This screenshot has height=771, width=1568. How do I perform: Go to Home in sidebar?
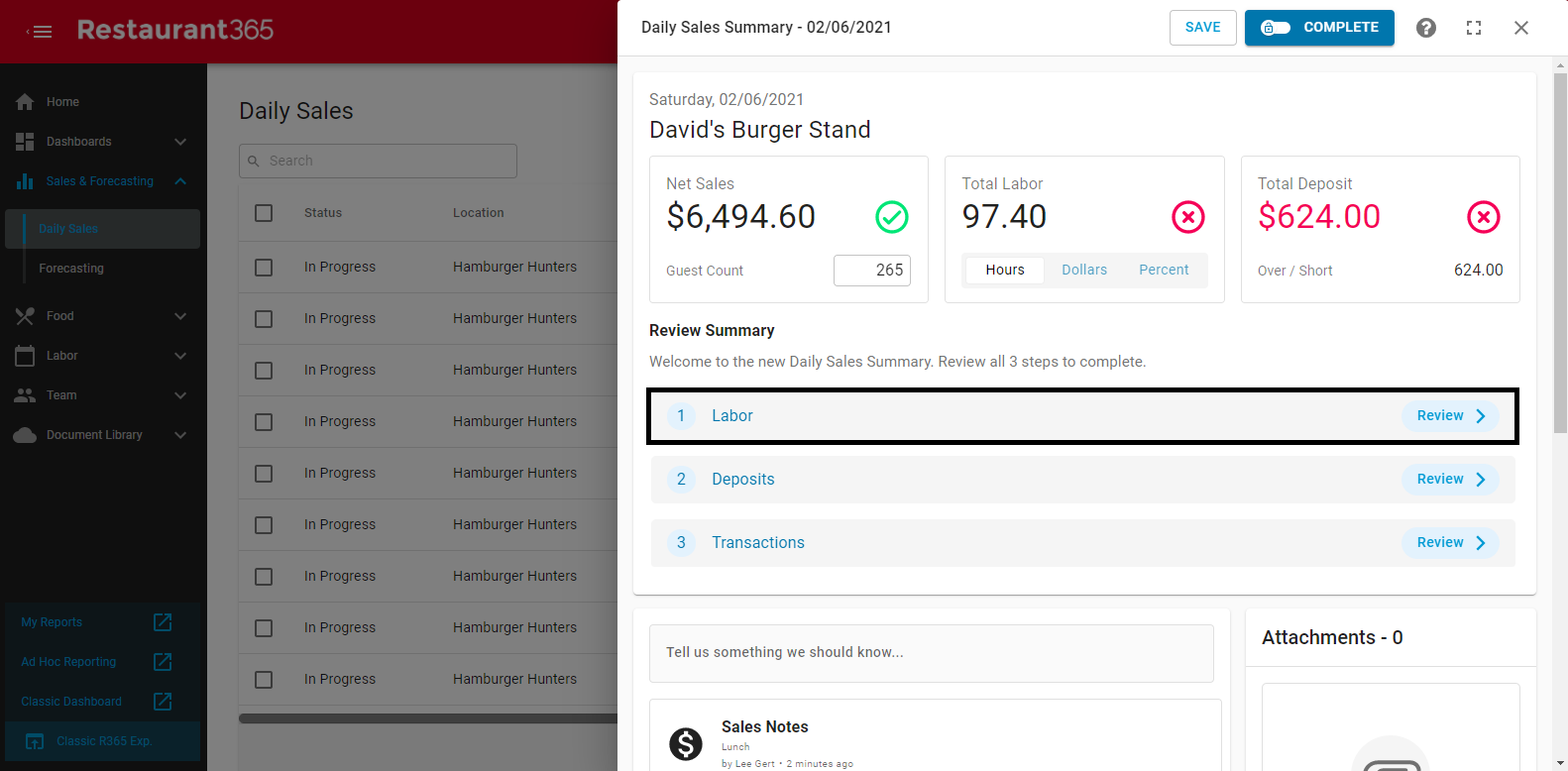tap(62, 102)
